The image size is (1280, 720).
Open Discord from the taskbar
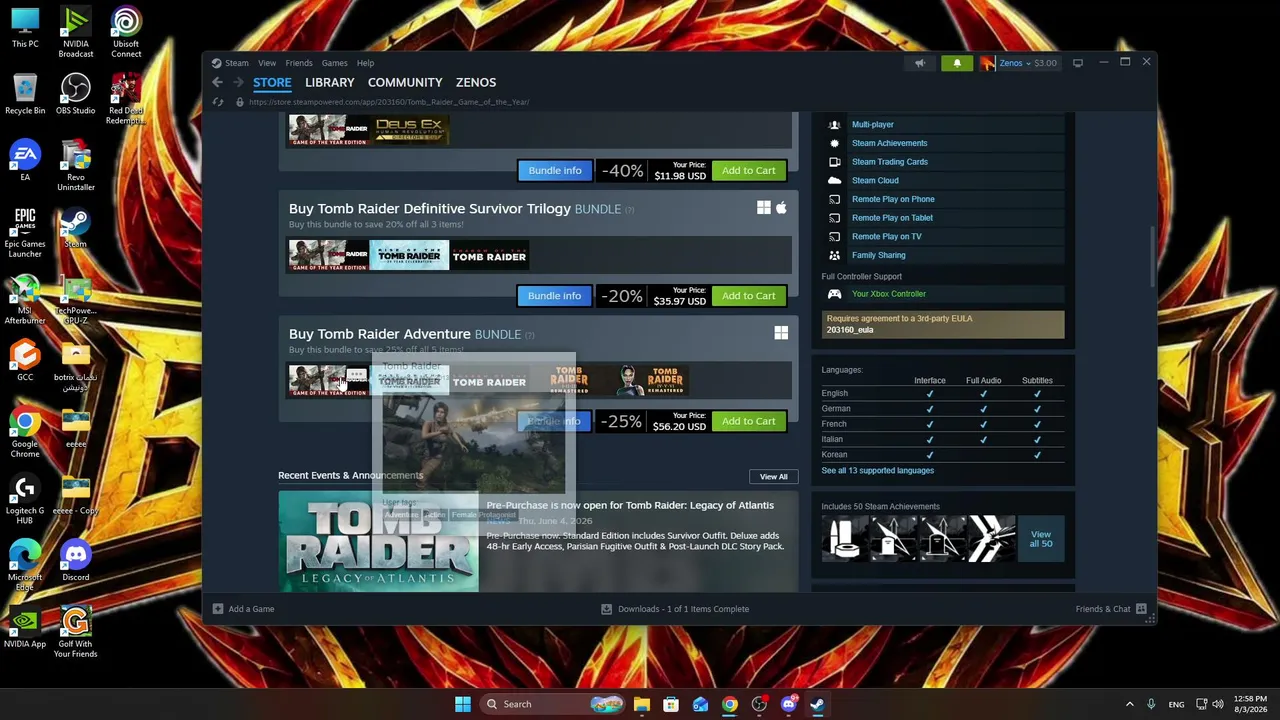pyautogui.click(x=788, y=704)
